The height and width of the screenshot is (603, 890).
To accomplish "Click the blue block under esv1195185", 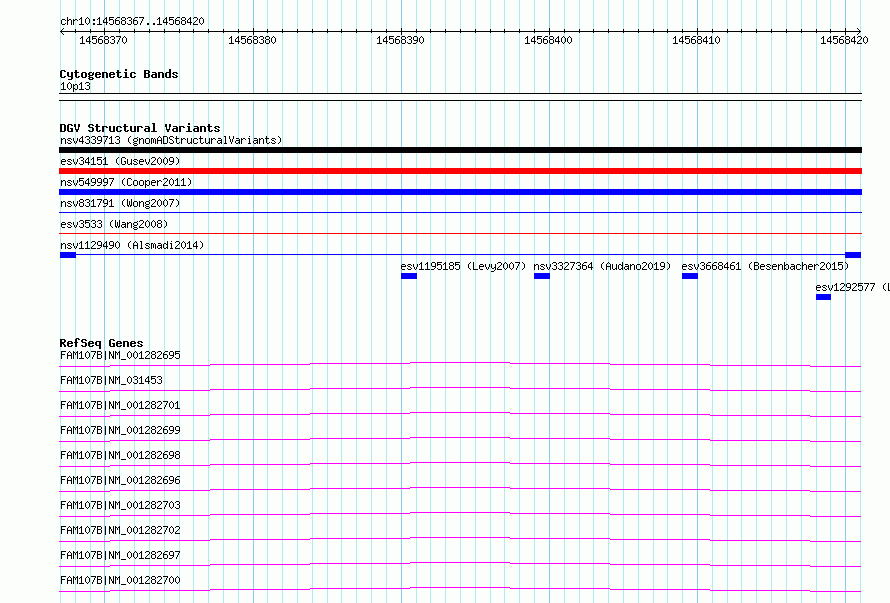I will pos(409,276).
